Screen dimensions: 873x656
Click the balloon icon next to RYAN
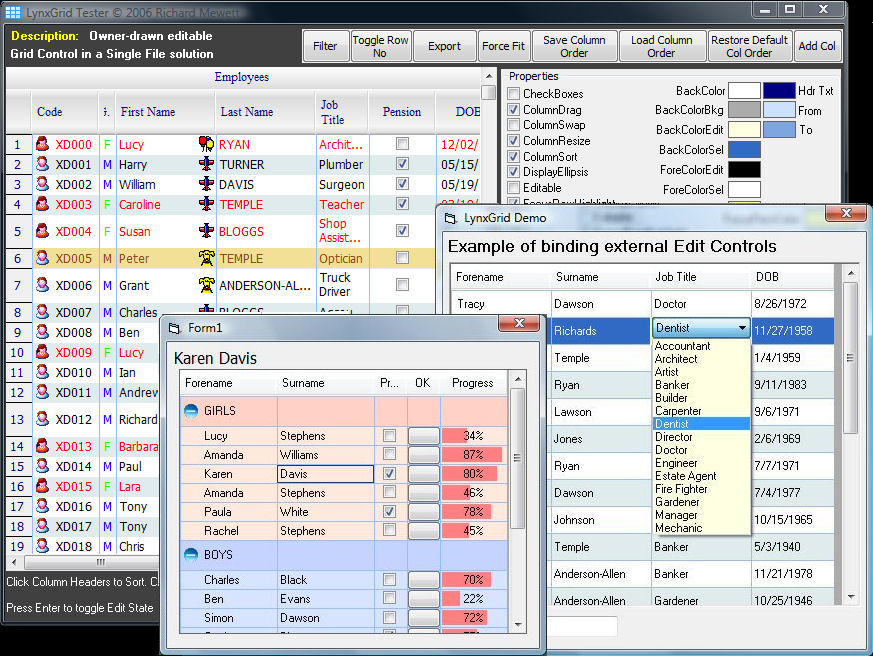click(206, 144)
